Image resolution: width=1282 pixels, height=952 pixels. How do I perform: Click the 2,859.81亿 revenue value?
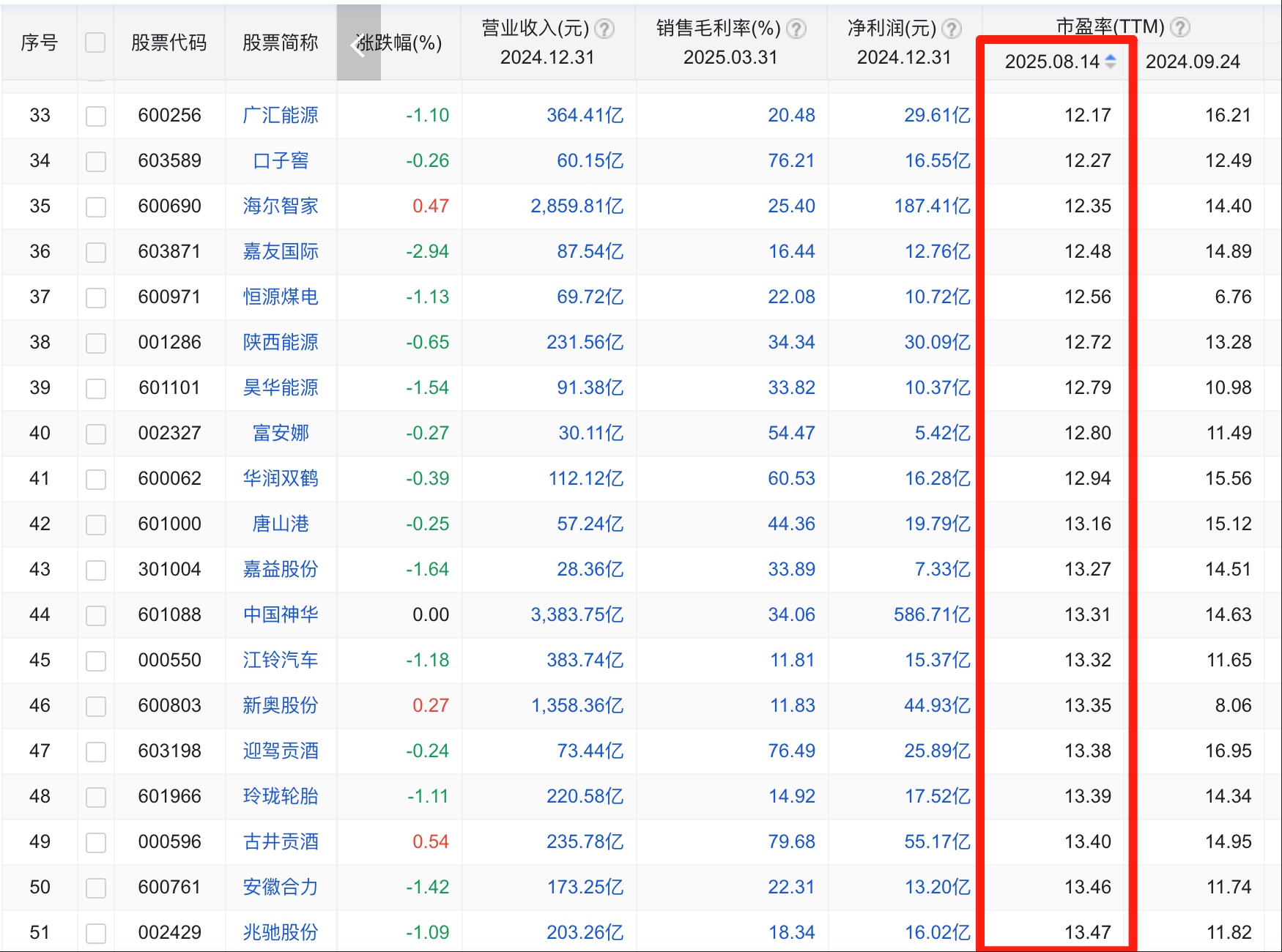point(577,206)
